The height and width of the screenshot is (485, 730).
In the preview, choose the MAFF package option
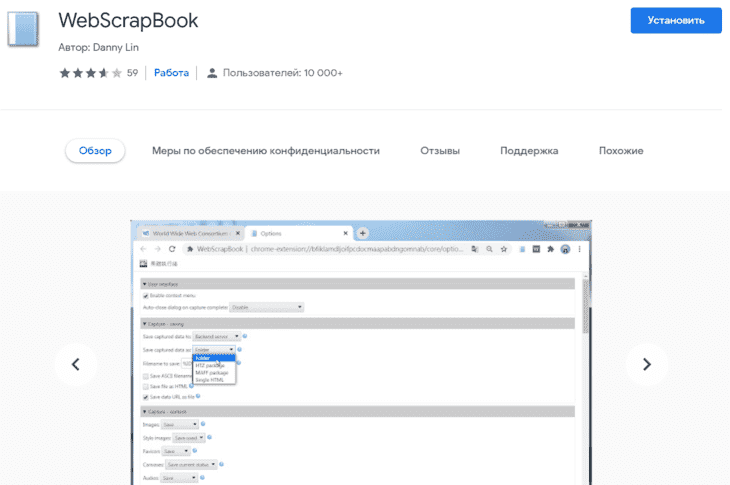coord(214,373)
